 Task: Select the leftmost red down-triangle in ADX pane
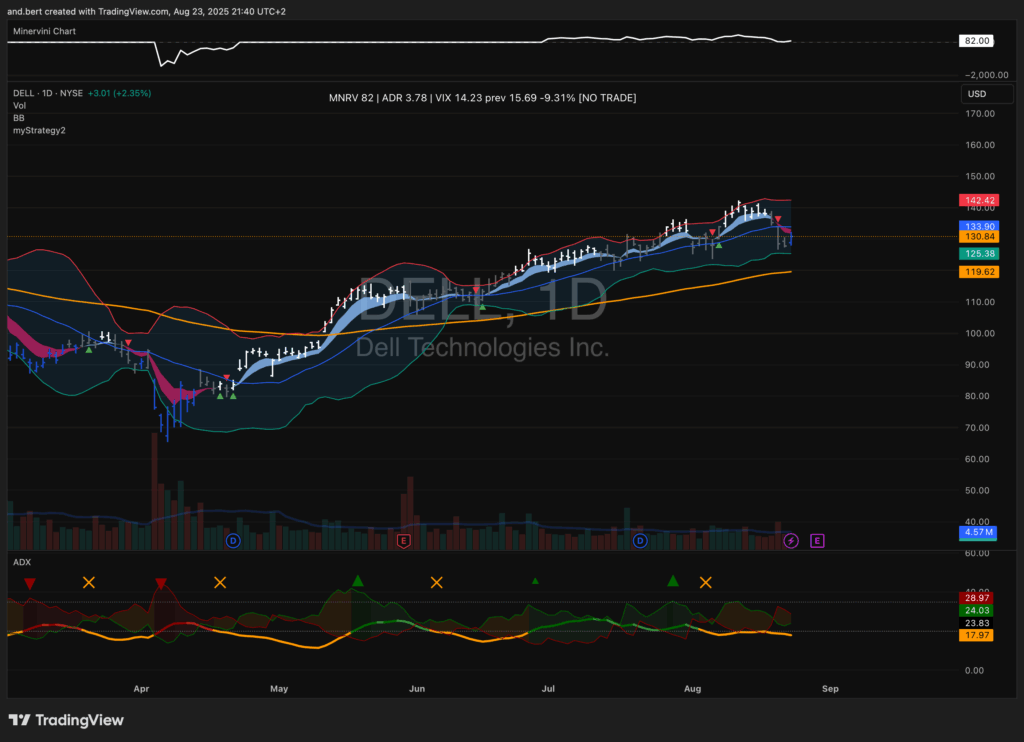[30, 582]
